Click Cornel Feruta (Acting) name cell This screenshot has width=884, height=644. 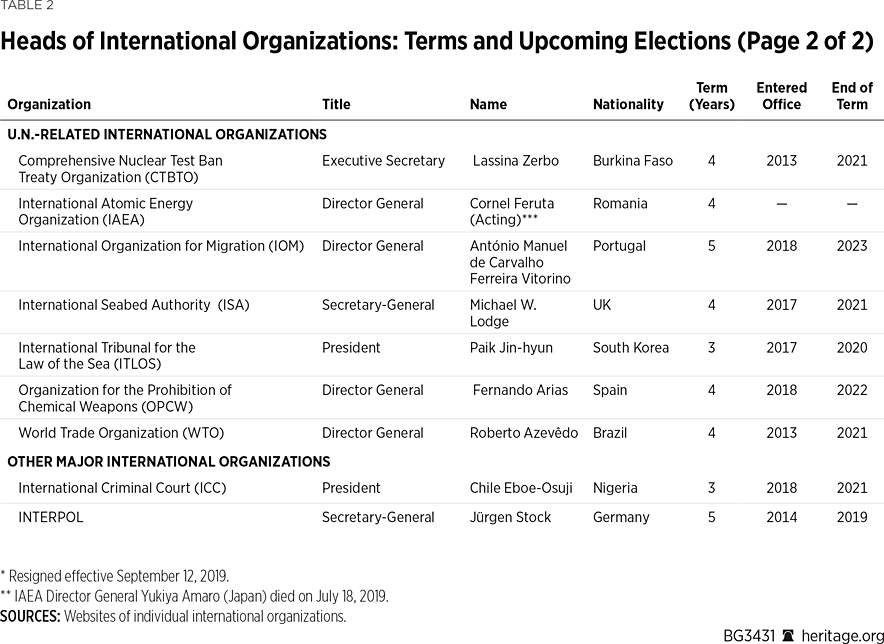pyautogui.click(x=512, y=211)
